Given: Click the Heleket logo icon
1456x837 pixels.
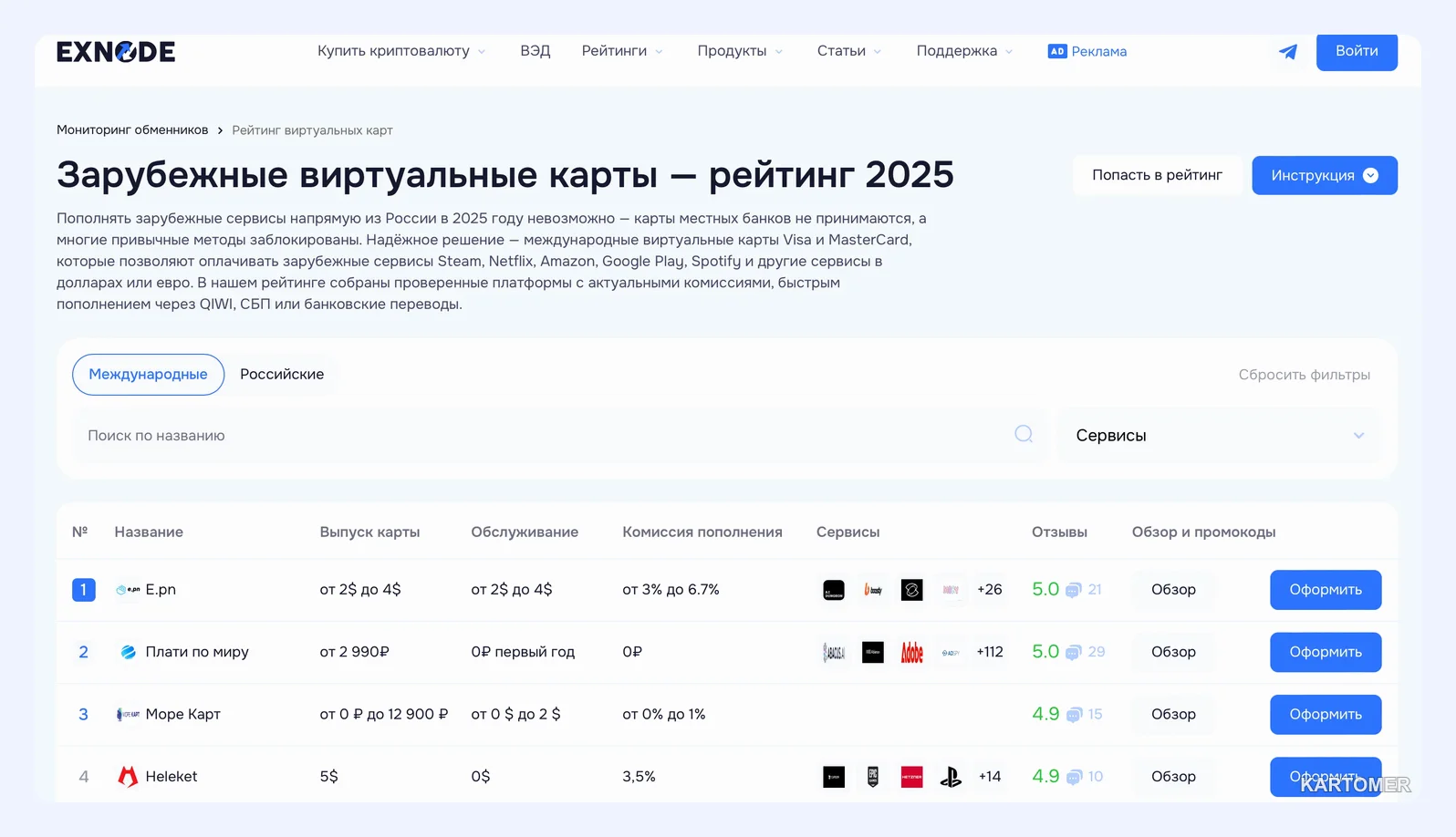Looking at the screenshot, I should (x=129, y=777).
